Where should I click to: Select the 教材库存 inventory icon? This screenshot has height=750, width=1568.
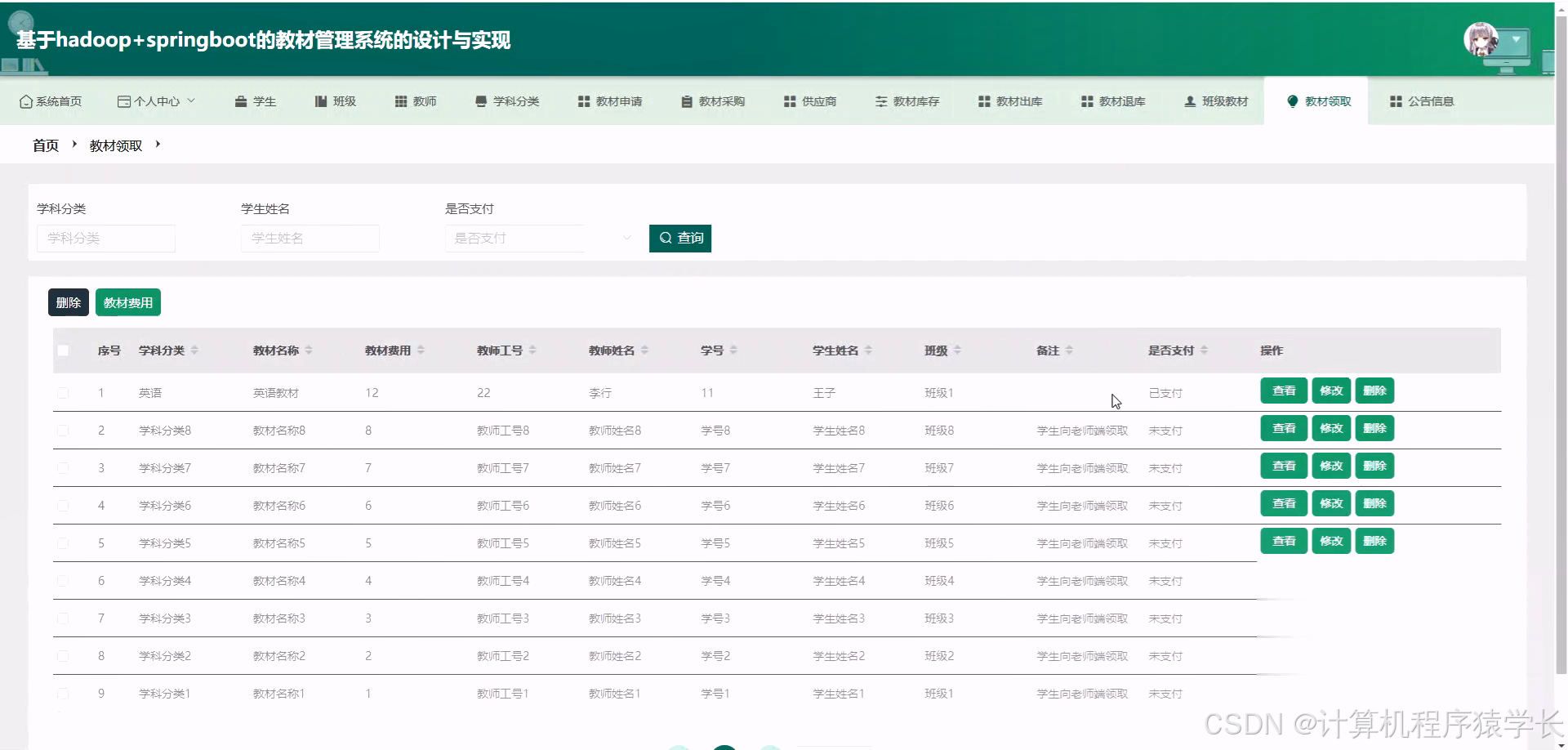(882, 100)
